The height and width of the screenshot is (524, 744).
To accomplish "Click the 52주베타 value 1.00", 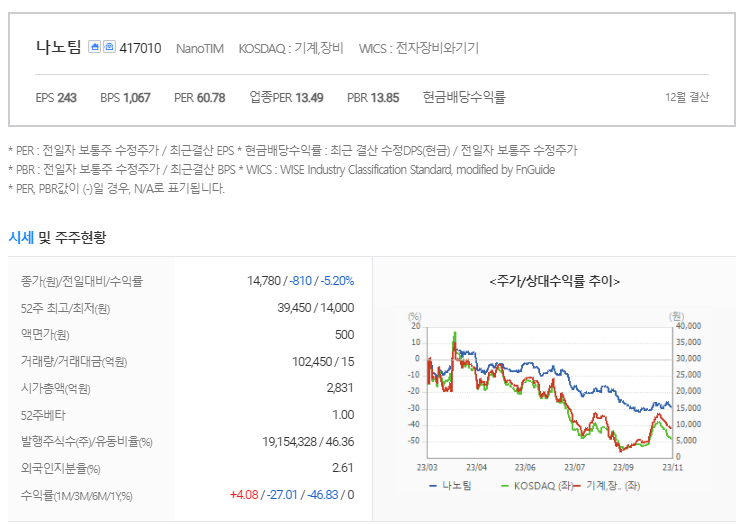I will click(343, 415).
